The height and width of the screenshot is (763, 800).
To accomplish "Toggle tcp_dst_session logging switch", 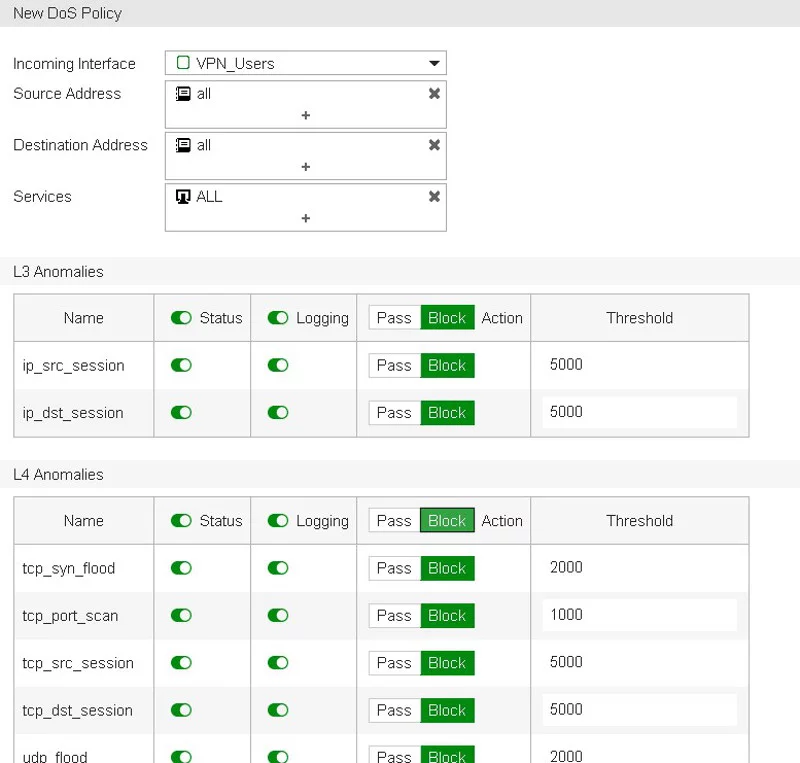I will tap(278, 710).
